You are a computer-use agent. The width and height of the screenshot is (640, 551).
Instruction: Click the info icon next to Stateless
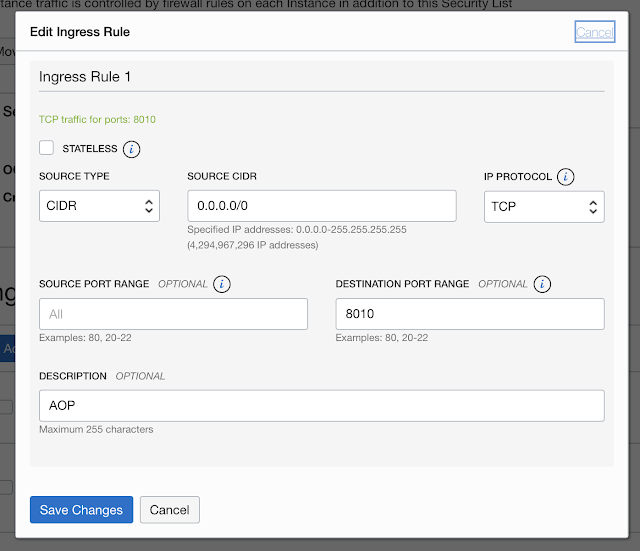coord(132,149)
